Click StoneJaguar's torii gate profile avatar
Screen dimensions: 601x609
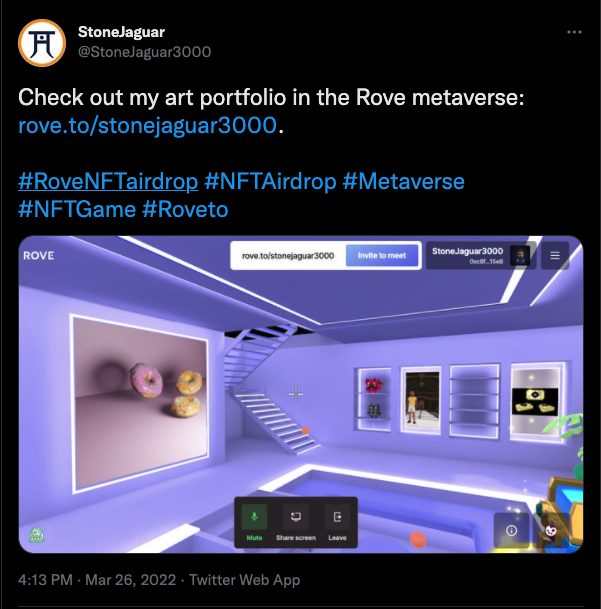(42, 43)
